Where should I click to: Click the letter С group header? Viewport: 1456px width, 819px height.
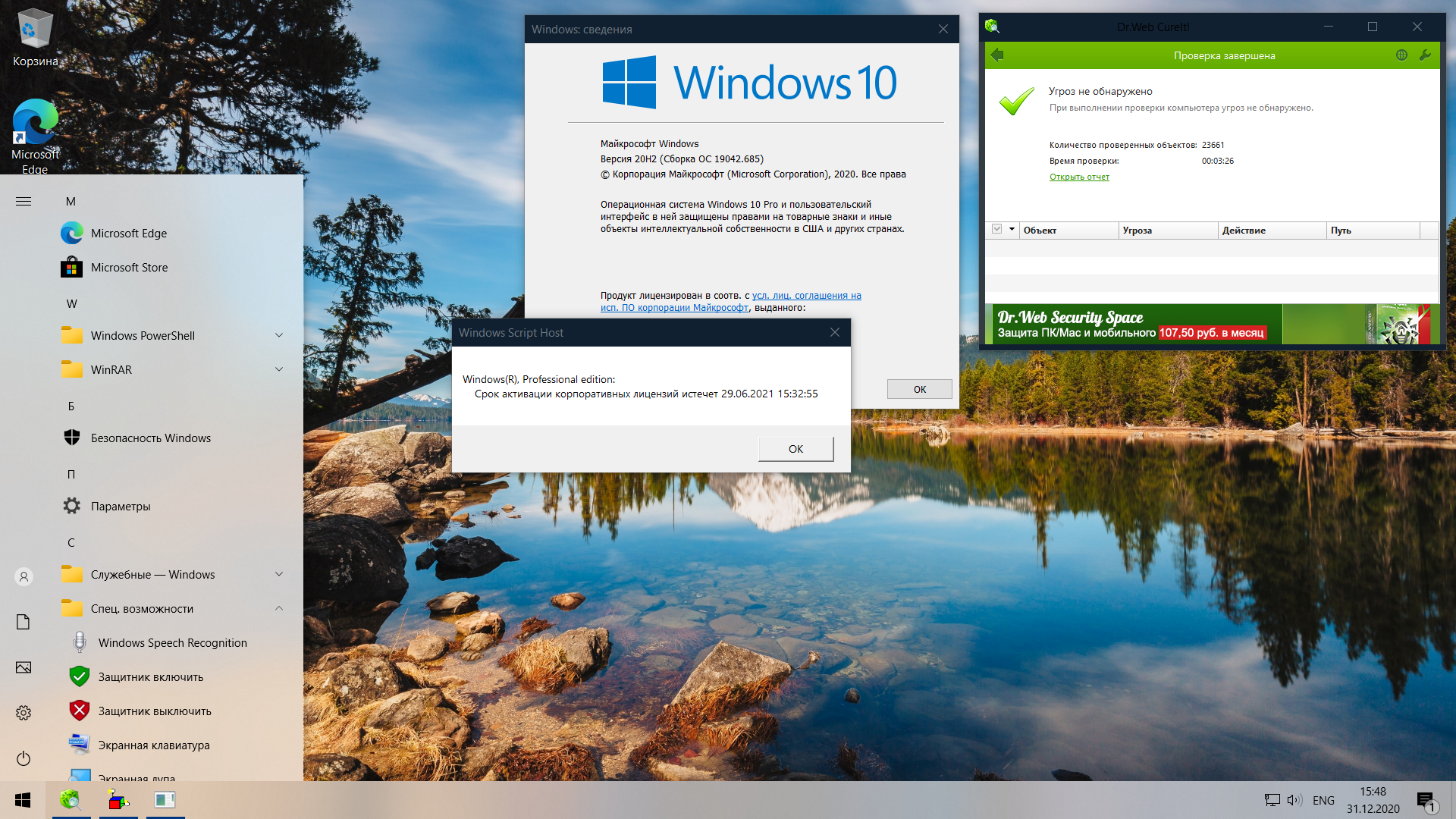point(71,543)
